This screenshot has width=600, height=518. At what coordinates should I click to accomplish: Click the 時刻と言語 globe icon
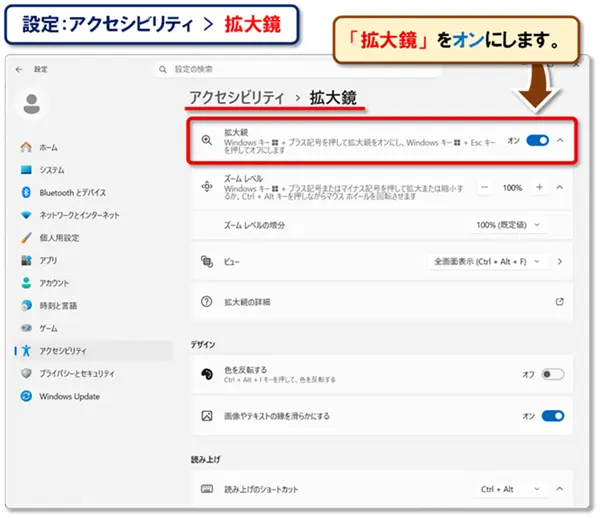[26, 305]
